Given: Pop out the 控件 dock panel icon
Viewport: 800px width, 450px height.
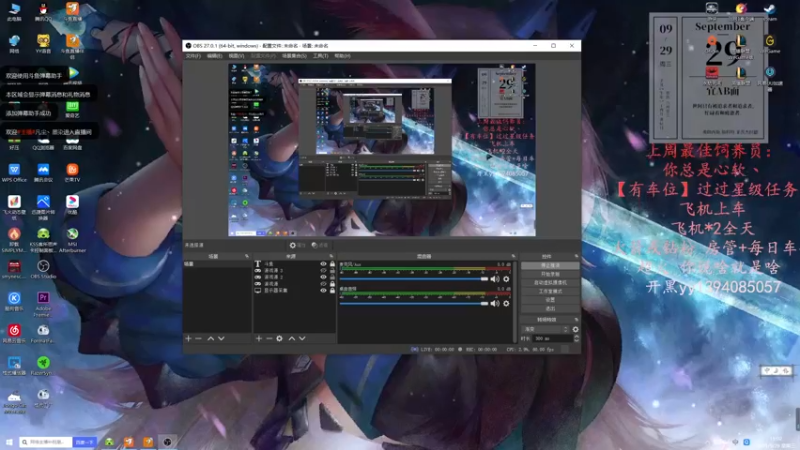Looking at the screenshot, I should (x=577, y=256).
